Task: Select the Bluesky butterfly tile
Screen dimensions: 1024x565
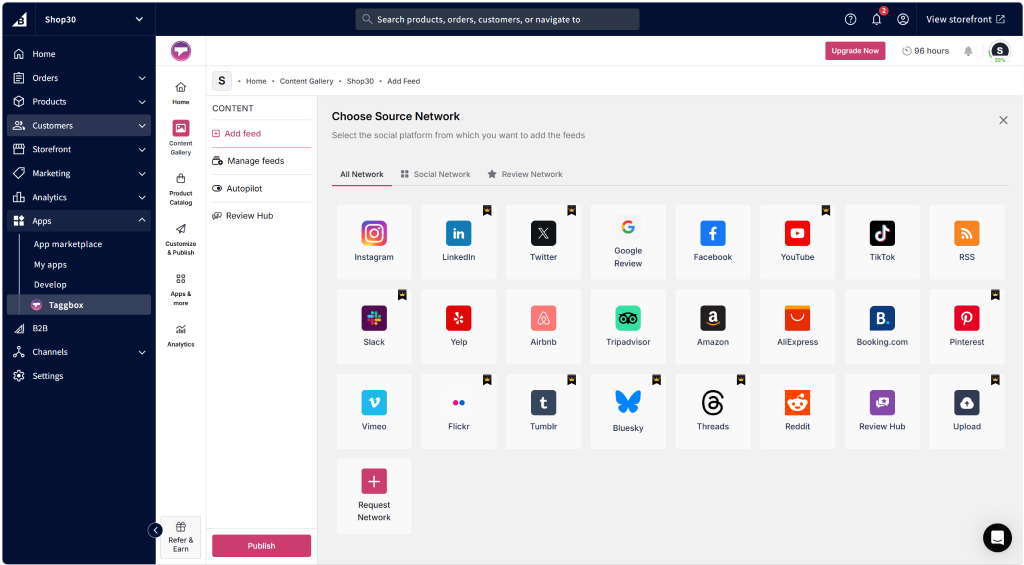Action: pos(628,411)
